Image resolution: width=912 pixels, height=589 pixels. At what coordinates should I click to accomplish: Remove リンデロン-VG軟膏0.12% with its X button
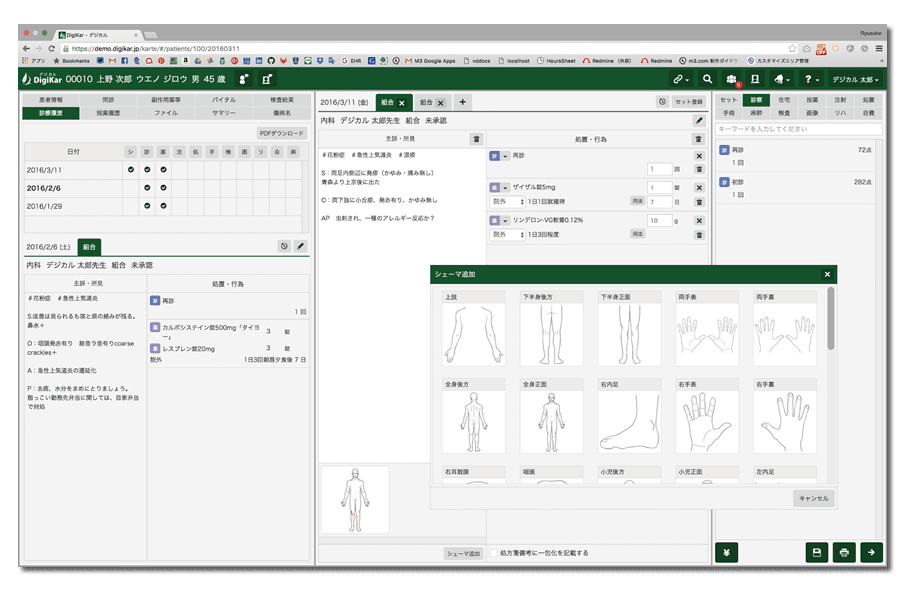(x=699, y=221)
